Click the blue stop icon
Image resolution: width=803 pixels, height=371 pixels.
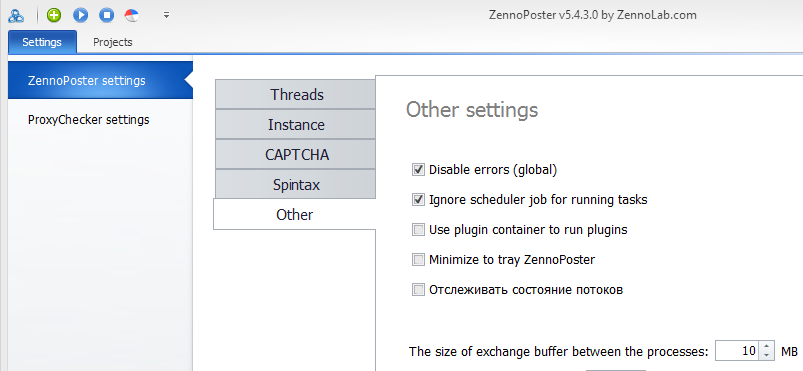tap(107, 15)
